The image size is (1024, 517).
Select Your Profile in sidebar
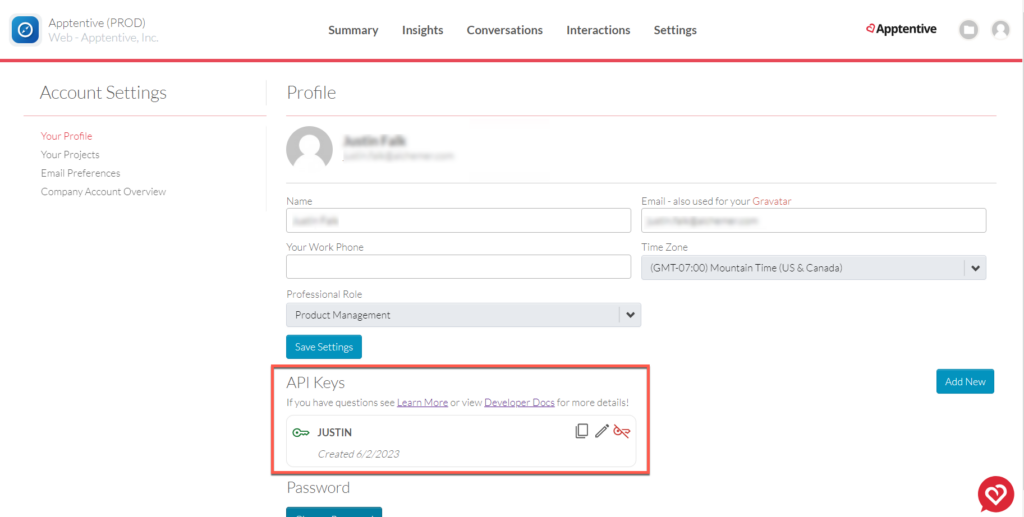click(x=67, y=136)
